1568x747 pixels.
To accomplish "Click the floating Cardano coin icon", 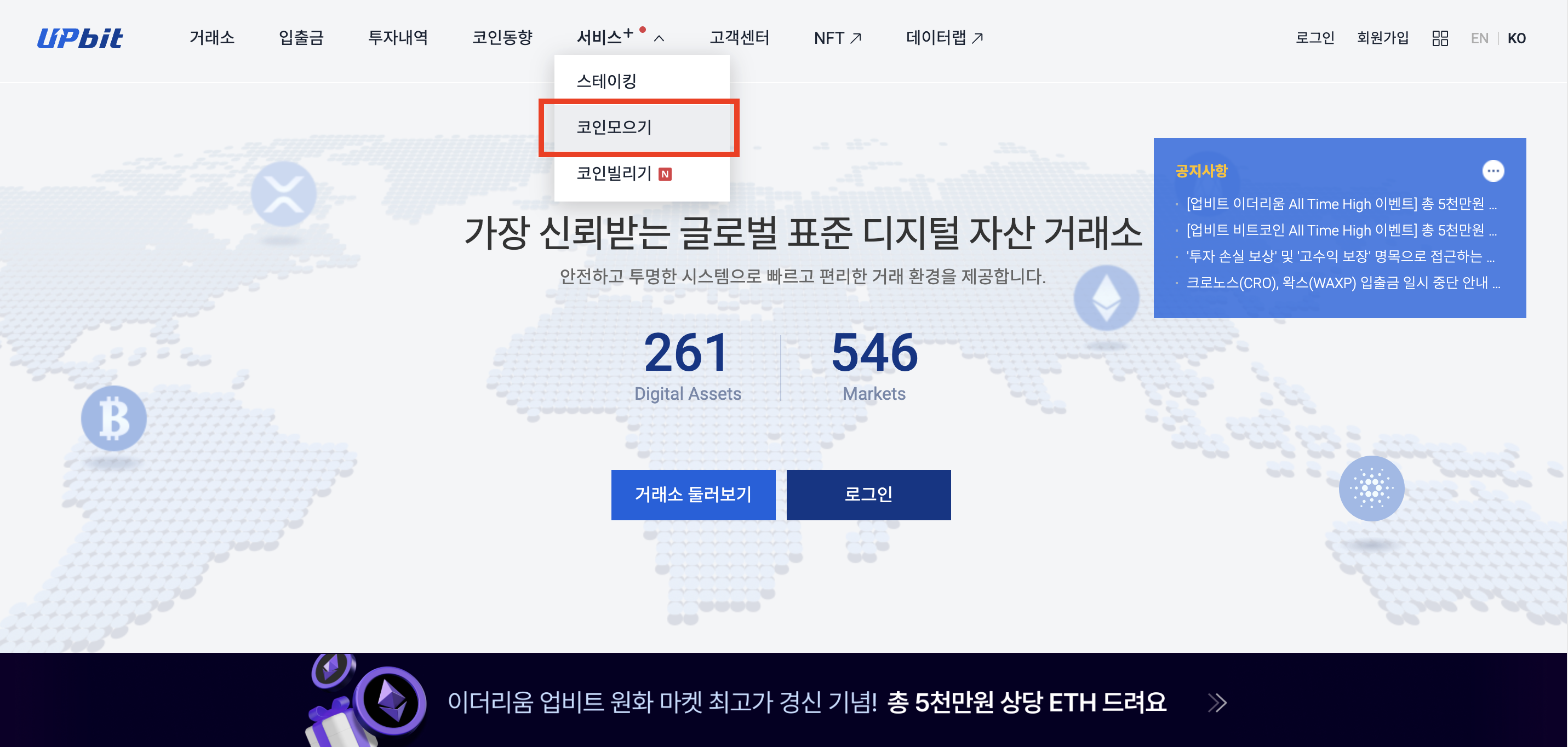I will point(1371,488).
